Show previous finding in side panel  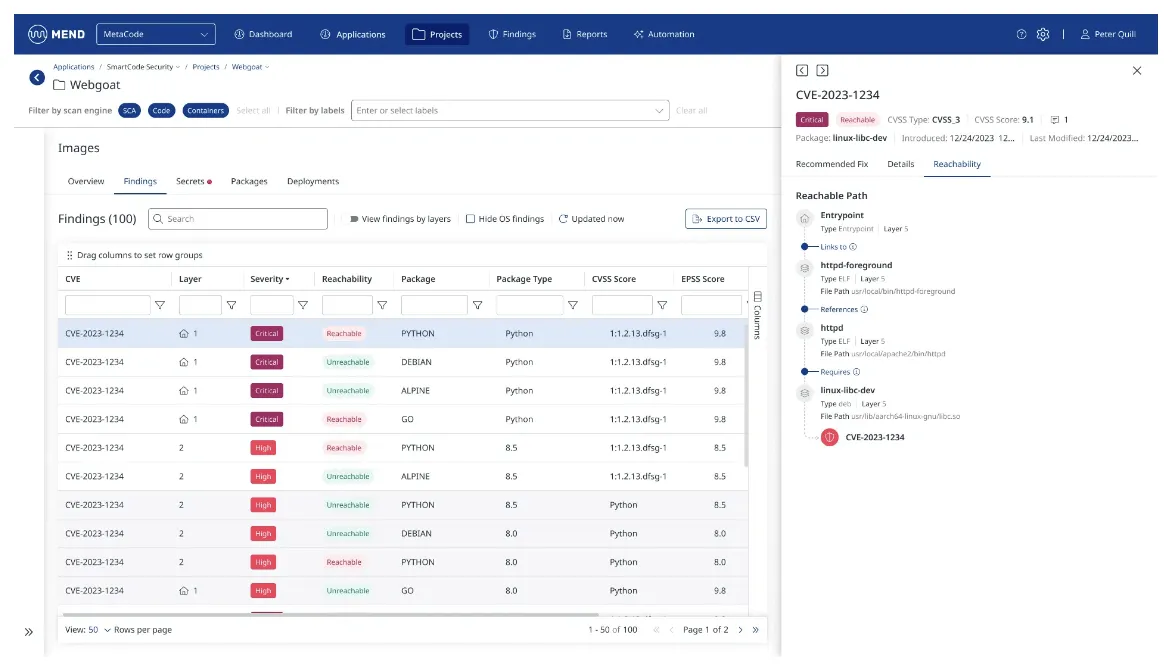(x=802, y=70)
